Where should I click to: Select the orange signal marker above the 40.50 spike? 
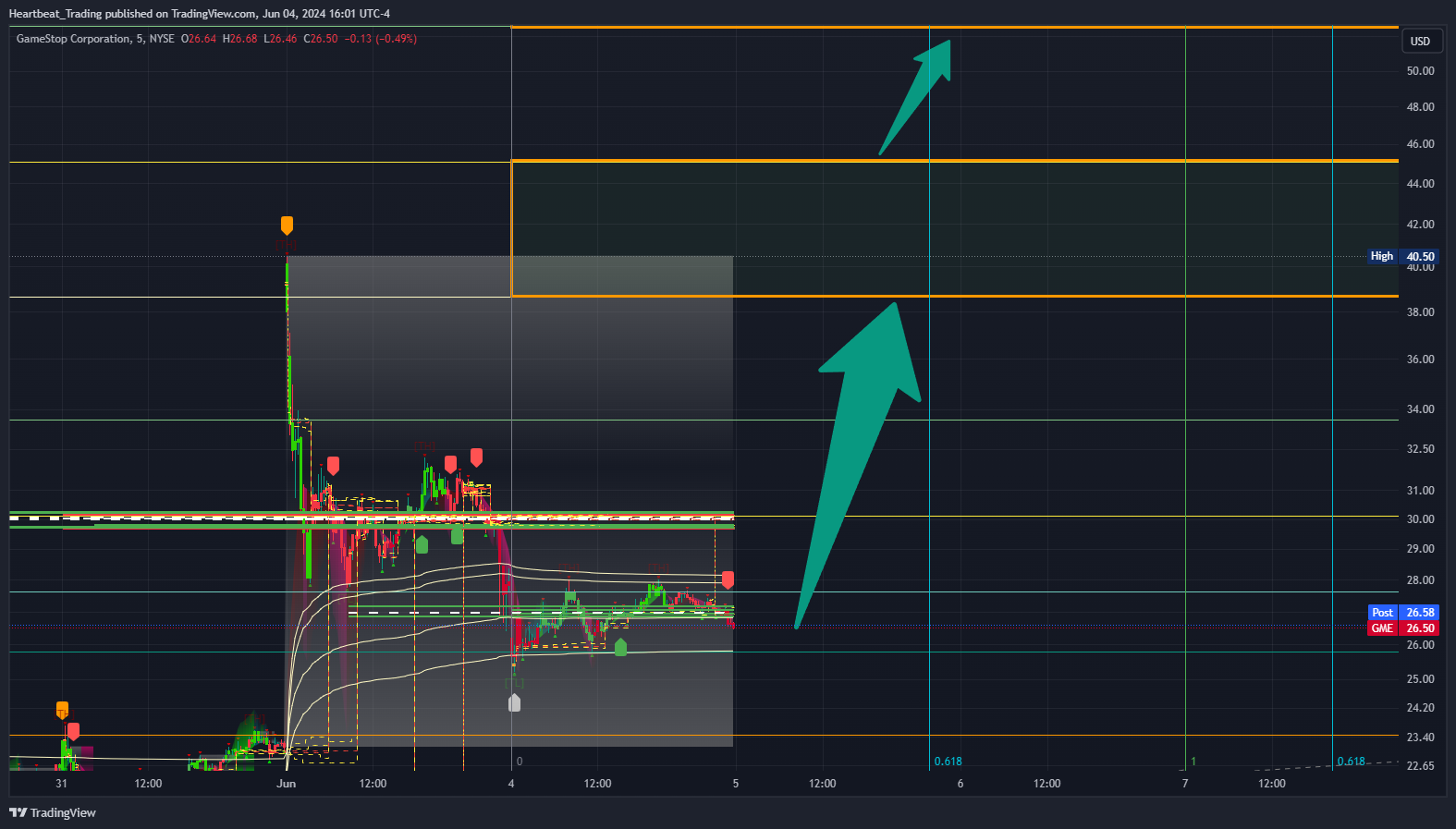coord(287,226)
